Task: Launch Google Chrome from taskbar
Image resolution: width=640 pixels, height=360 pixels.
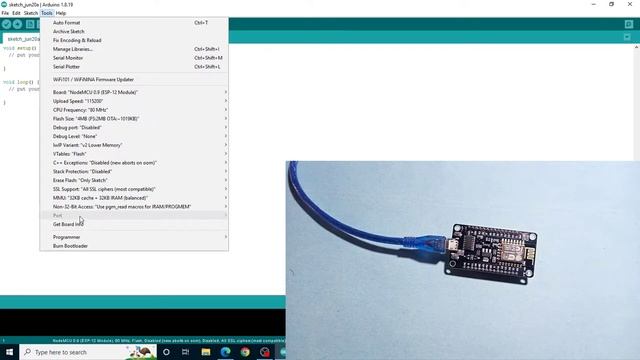Action: [x=245, y=352]
